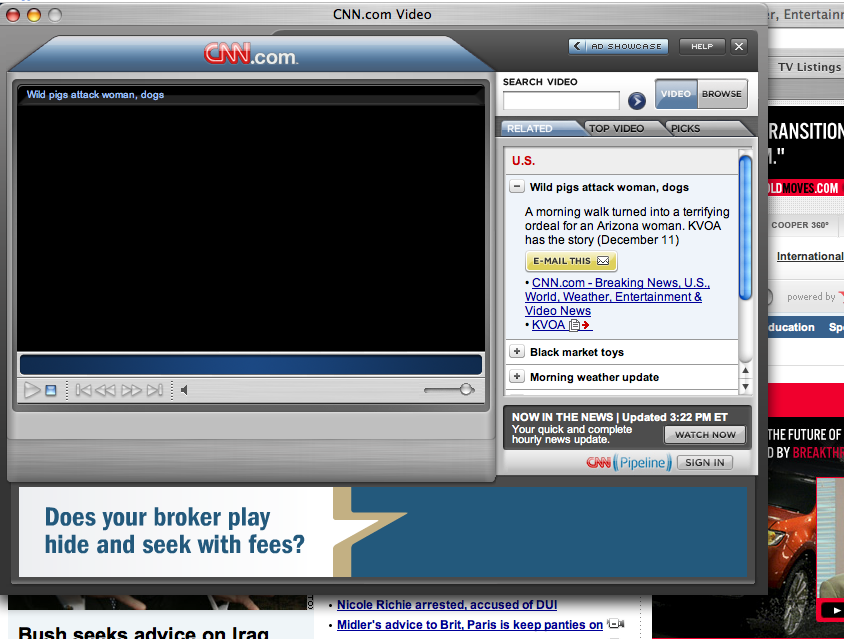
Task: Open CNN.com Breaking News link
Action: coord(617,297)
